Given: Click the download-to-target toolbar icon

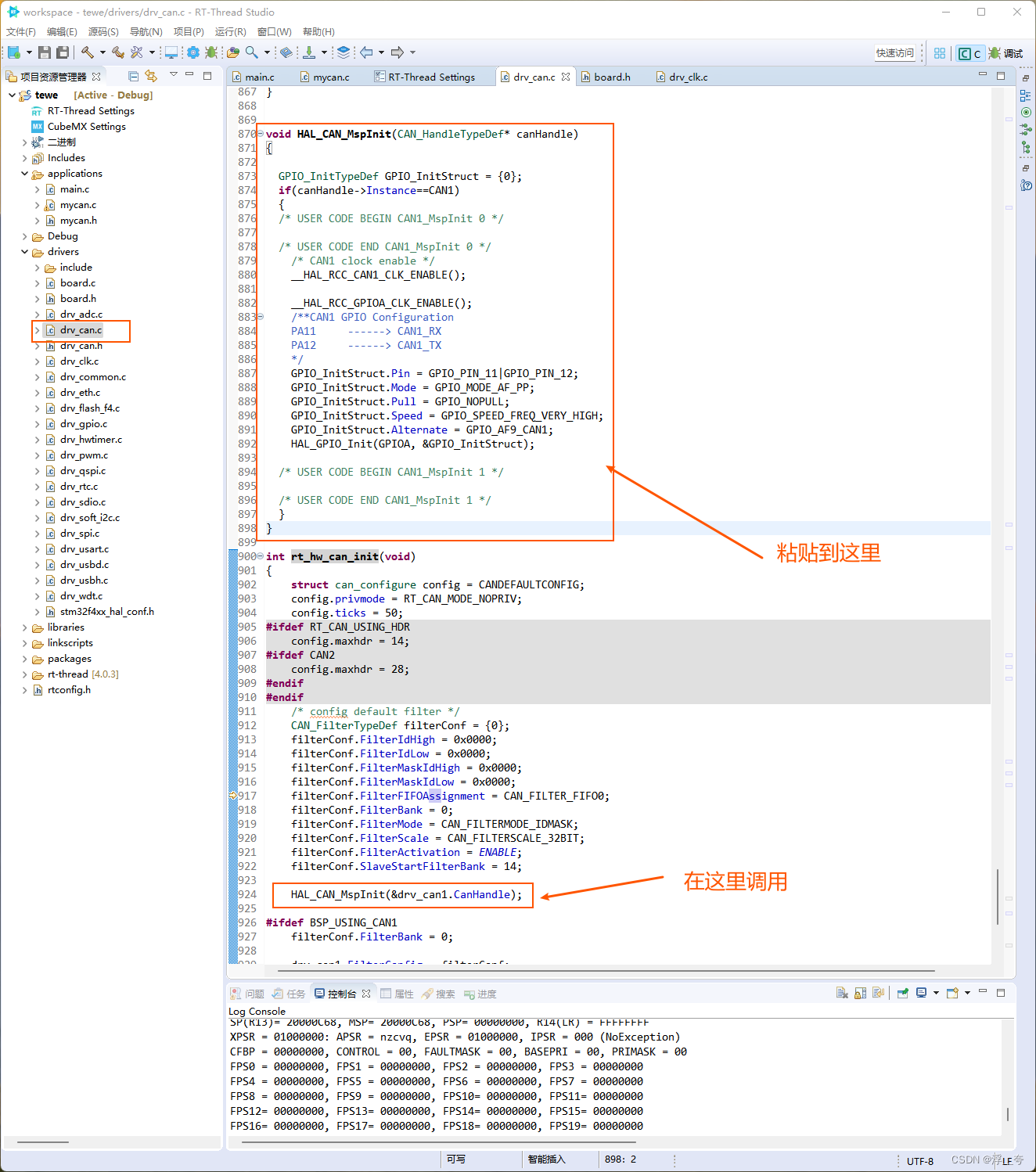Looking at the screenshot, I should 310,52.
